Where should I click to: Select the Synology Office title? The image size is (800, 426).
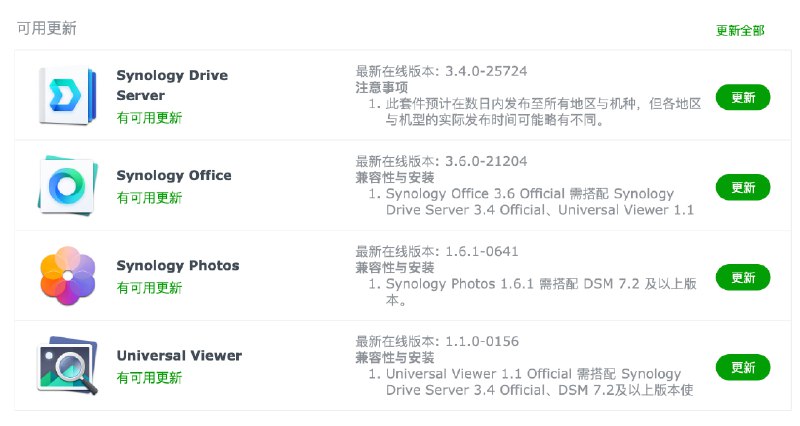click(x=174, y=175)
